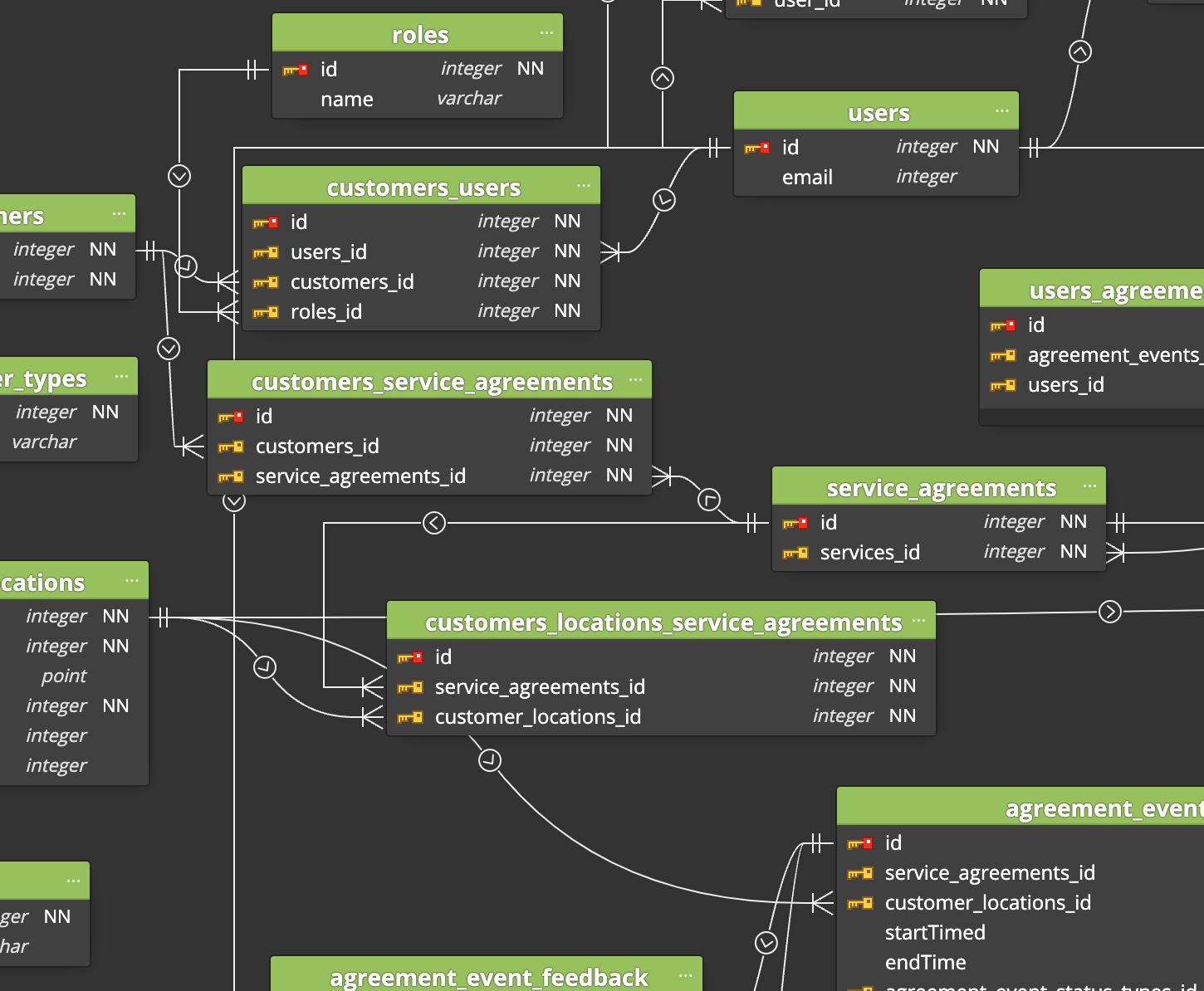Click the foreign key icon beside services_id in service_agreements

point(797,552)
